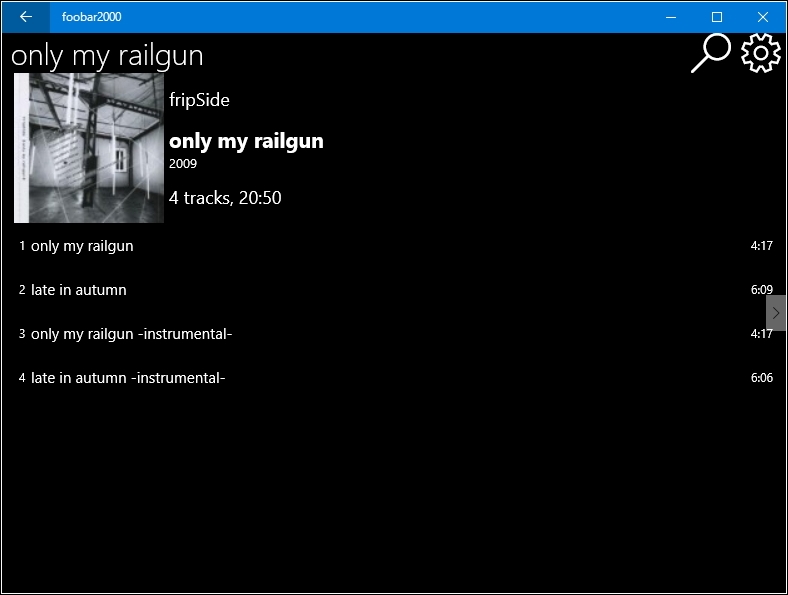Expand the side panel chevron arrow
788x595 pixels.
click(x=776, y=313)
